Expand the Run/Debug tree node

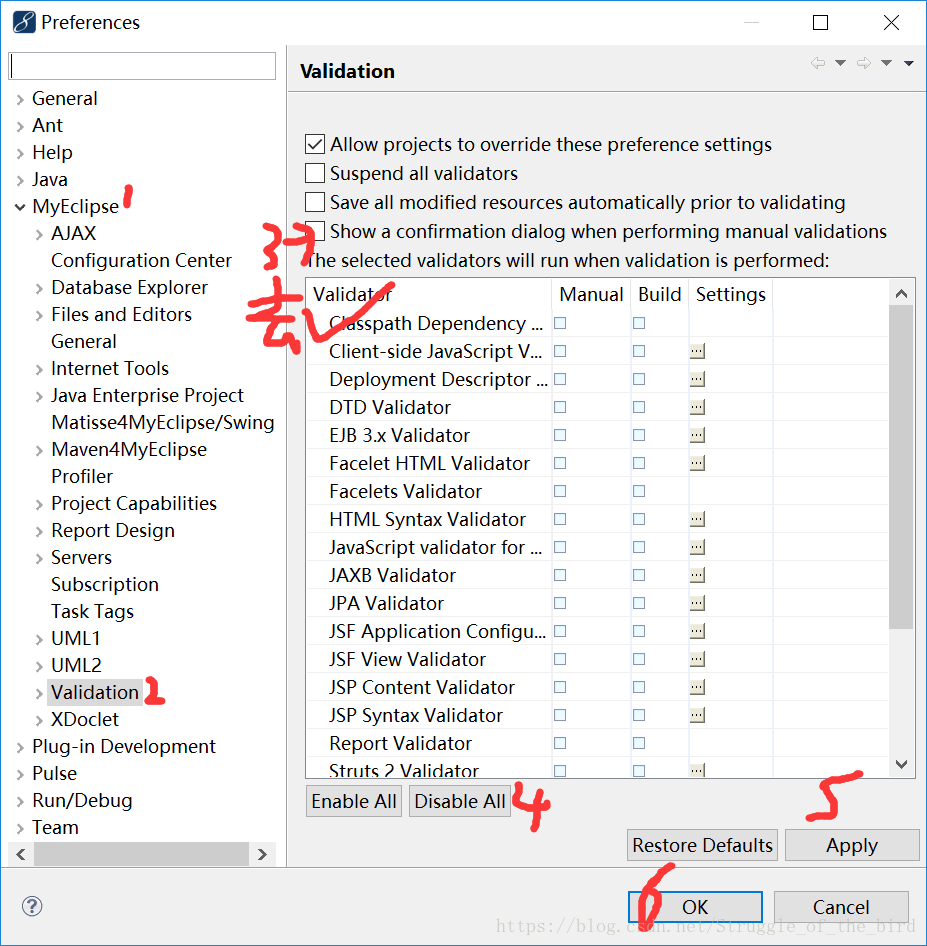[x=20, y=801]
